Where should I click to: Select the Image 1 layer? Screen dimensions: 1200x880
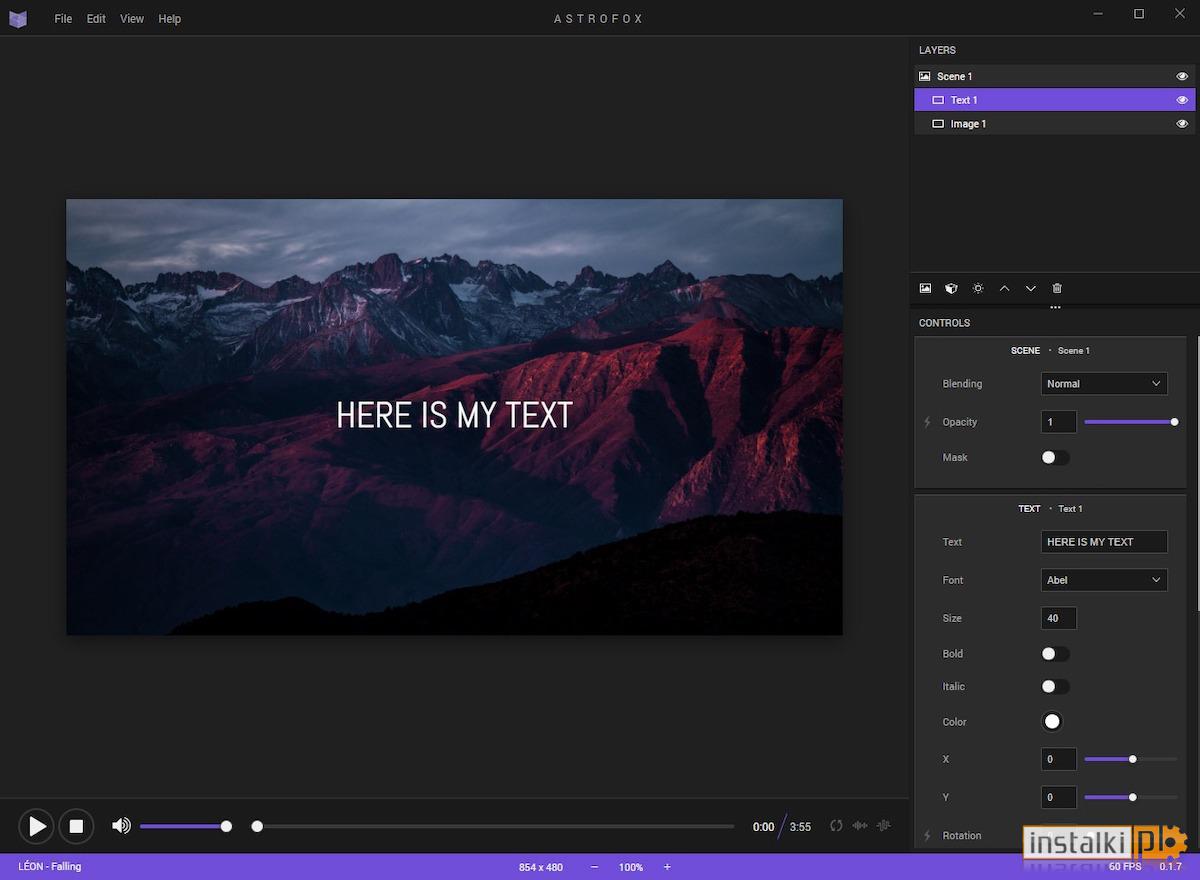coord(1055,124)
